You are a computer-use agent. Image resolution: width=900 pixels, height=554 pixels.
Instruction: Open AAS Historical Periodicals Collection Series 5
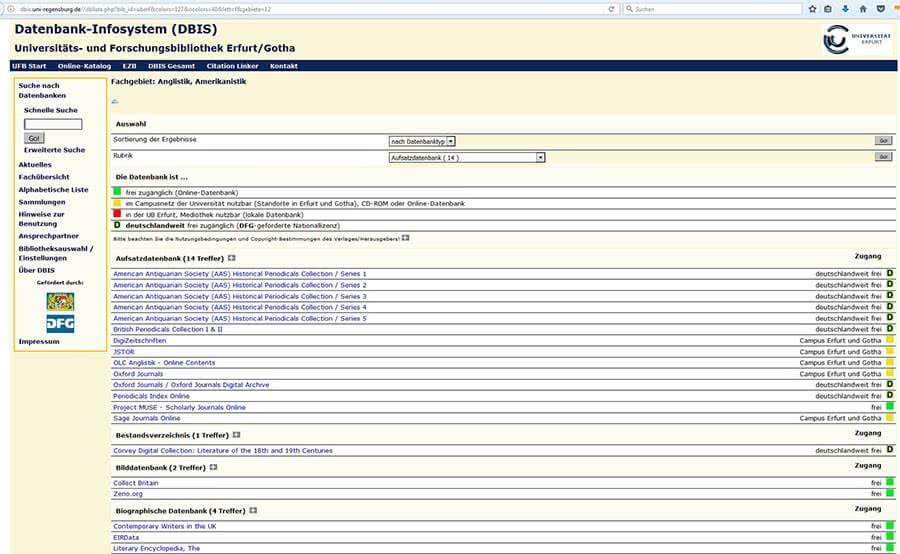pos(240,318)
